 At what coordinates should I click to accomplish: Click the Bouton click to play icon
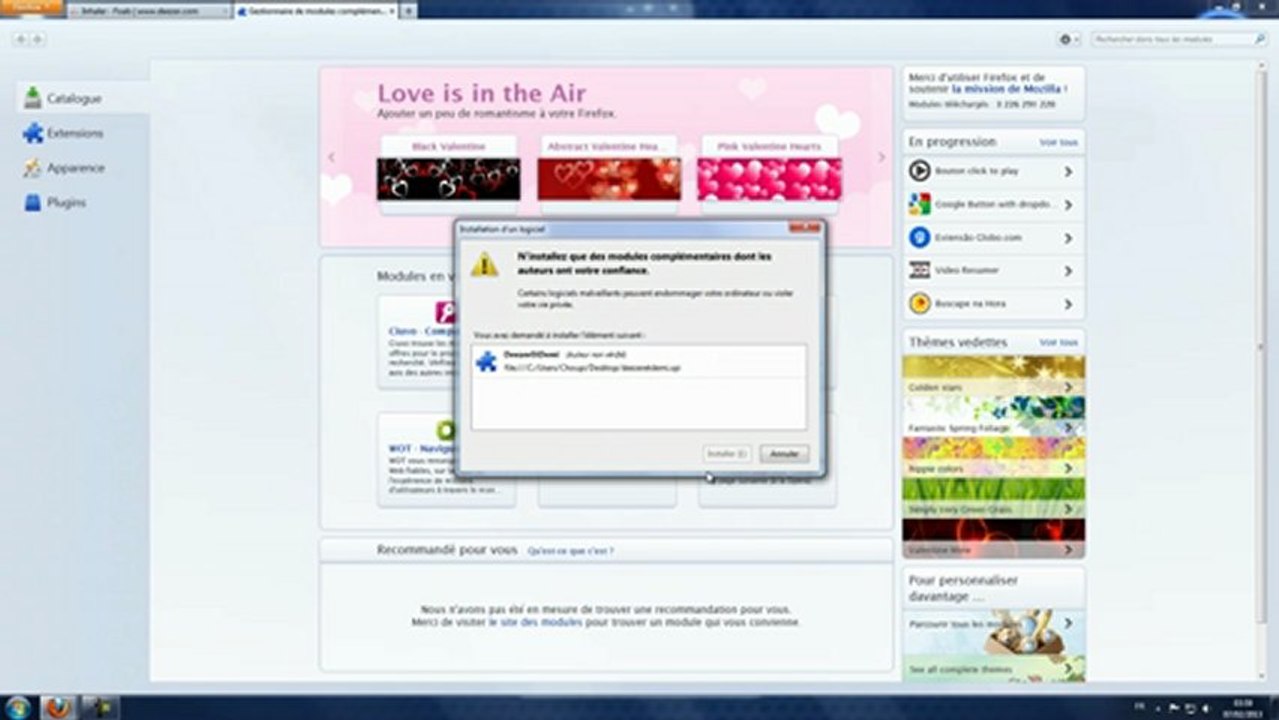[x=919, y=171]
